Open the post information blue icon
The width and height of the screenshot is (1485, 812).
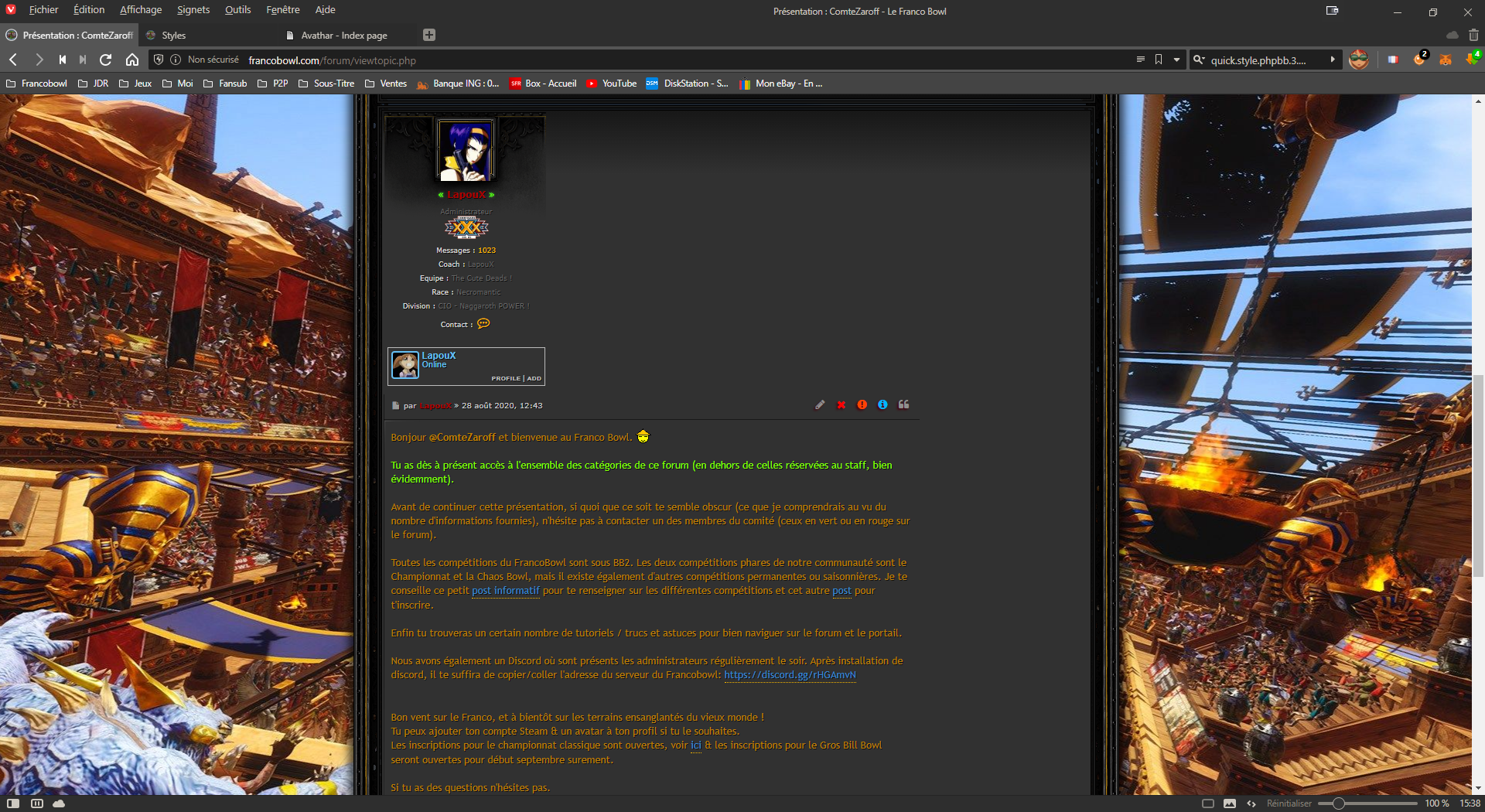coord(882,405)
